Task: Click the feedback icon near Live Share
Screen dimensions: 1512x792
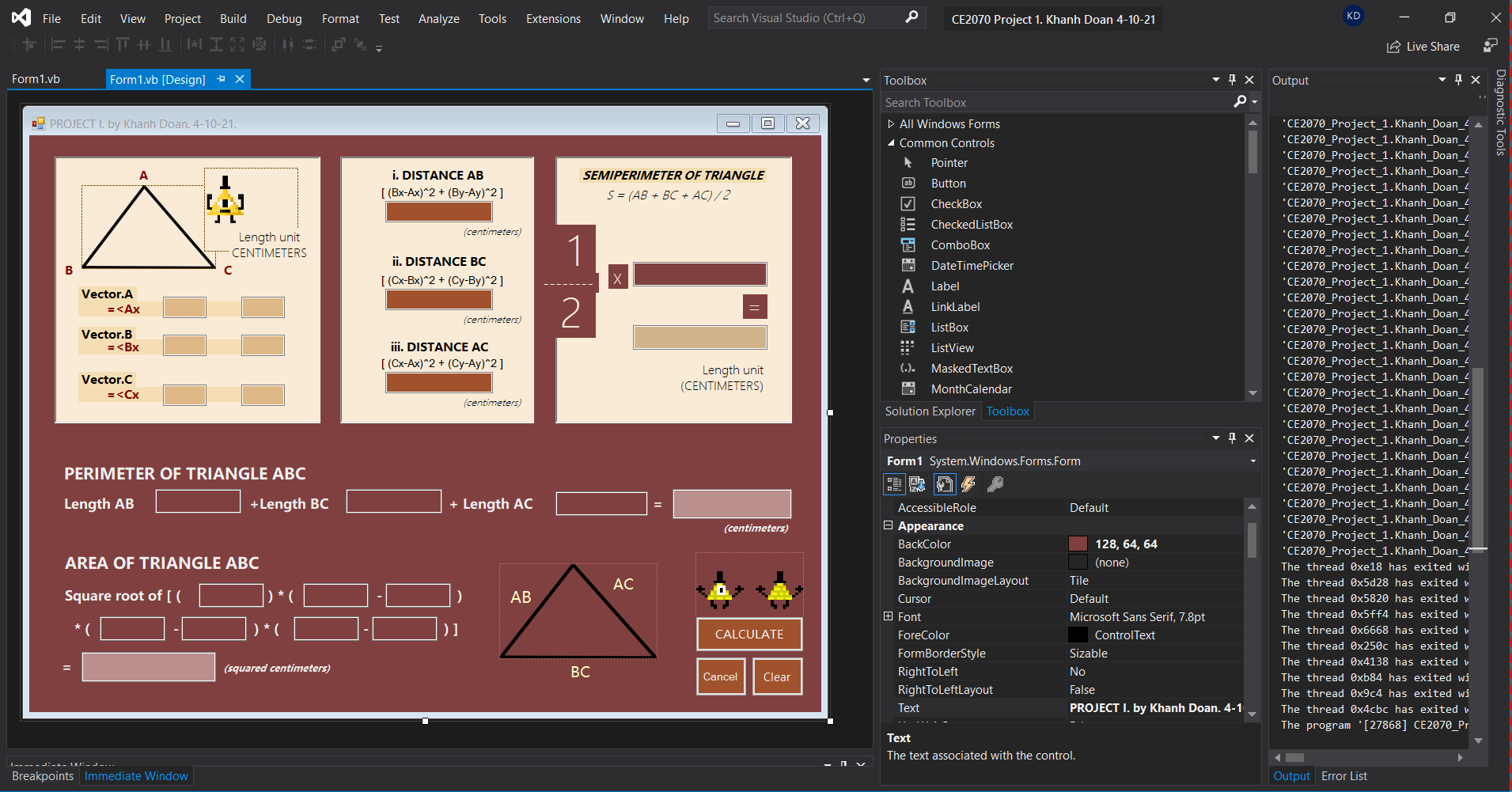Action: (1491, 46)
